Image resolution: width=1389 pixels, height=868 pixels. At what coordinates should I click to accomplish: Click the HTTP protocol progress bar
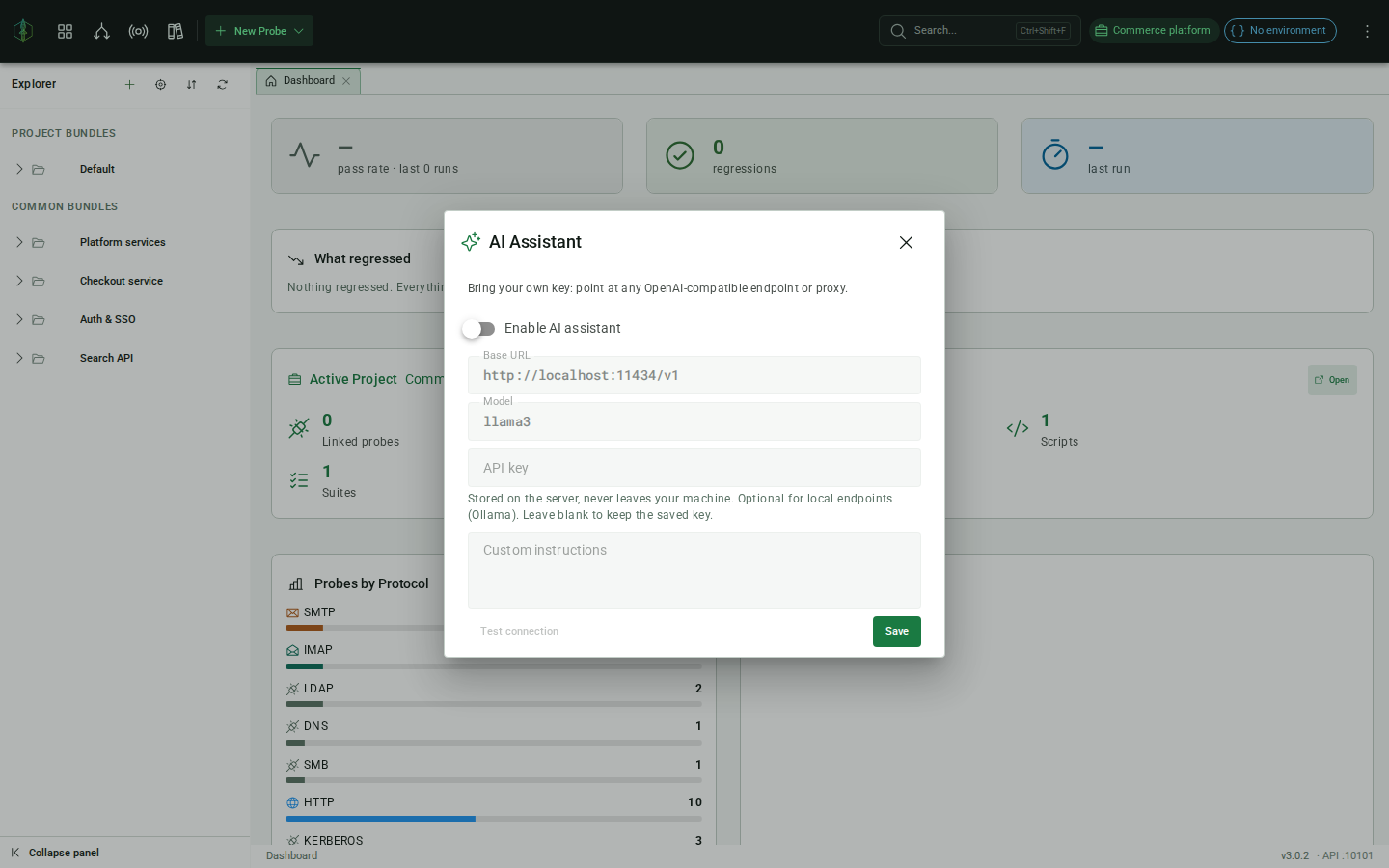pyautogui.click(x=494, y=819)
